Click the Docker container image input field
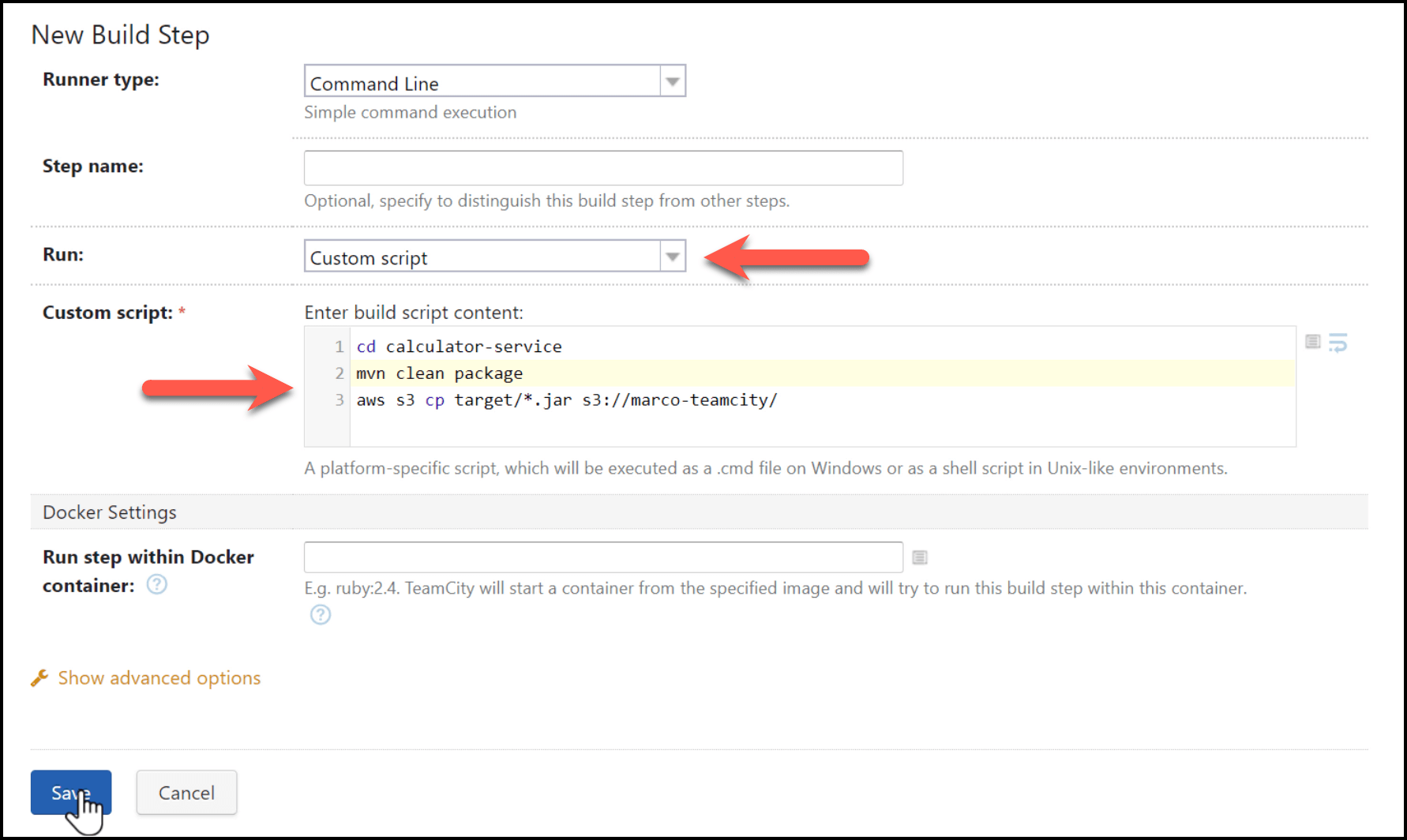 [x=603, y=557]
